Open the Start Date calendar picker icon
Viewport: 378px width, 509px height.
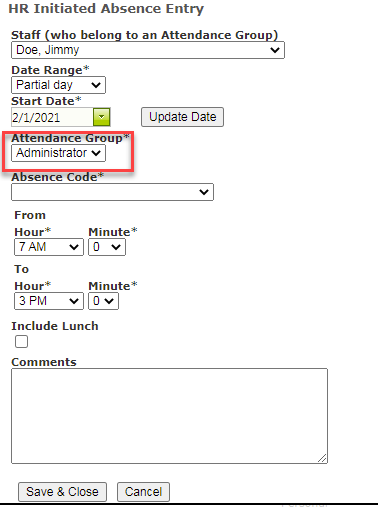click(x=102, y=117)
